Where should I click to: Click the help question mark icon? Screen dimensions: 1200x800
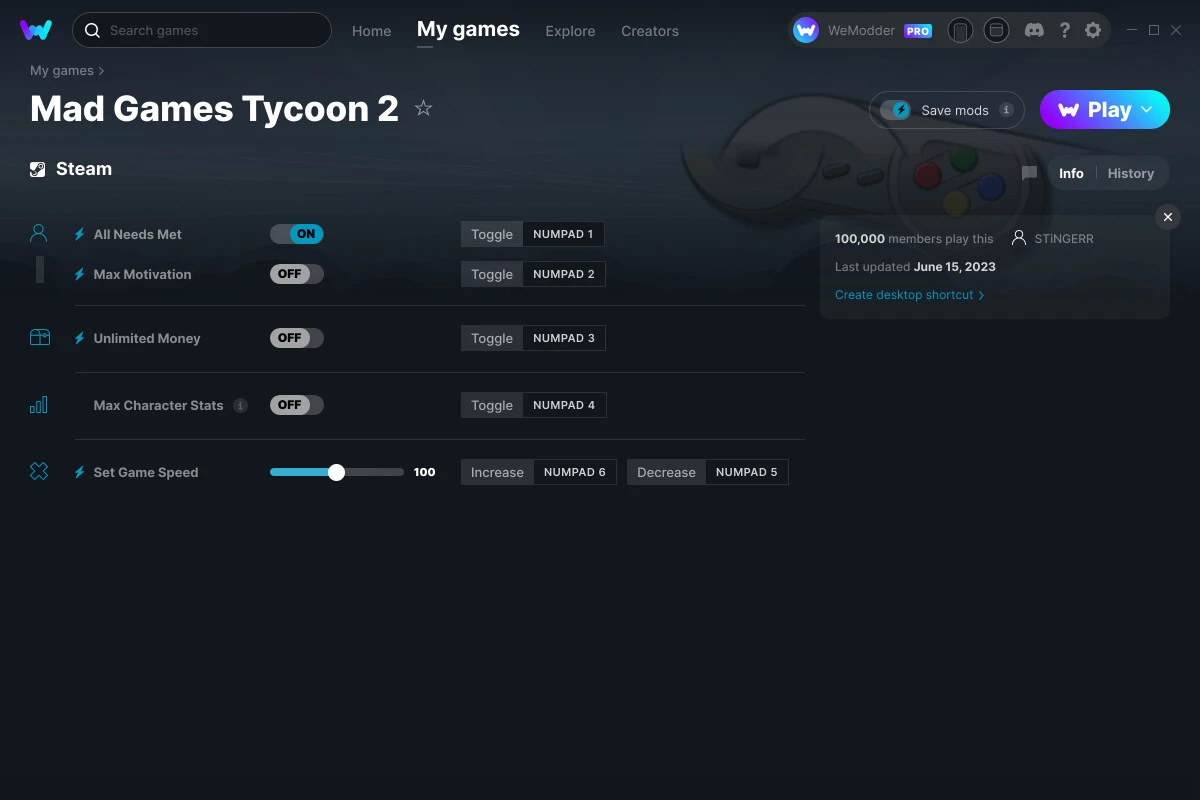click(1064, 30)
